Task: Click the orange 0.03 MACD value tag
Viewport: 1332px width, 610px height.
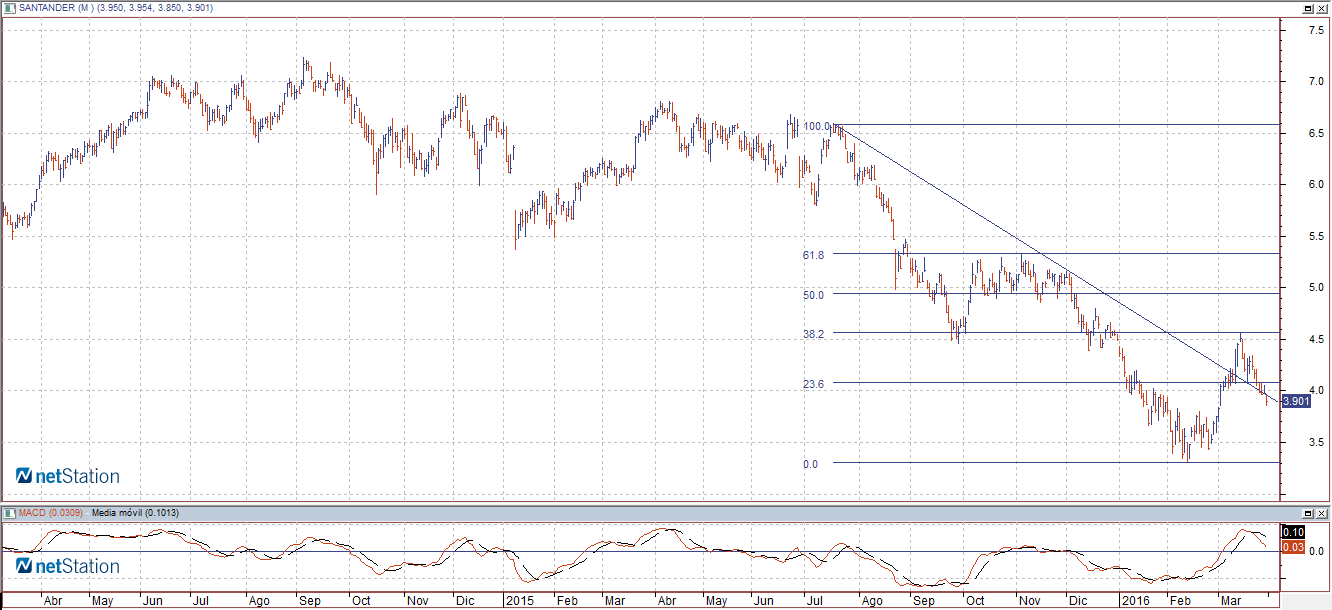Action: point(1290,547)
